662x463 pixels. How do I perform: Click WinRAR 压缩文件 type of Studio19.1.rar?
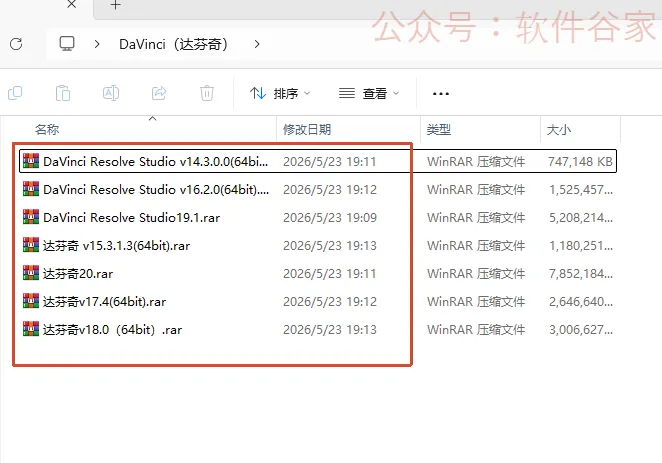point(476,218)
